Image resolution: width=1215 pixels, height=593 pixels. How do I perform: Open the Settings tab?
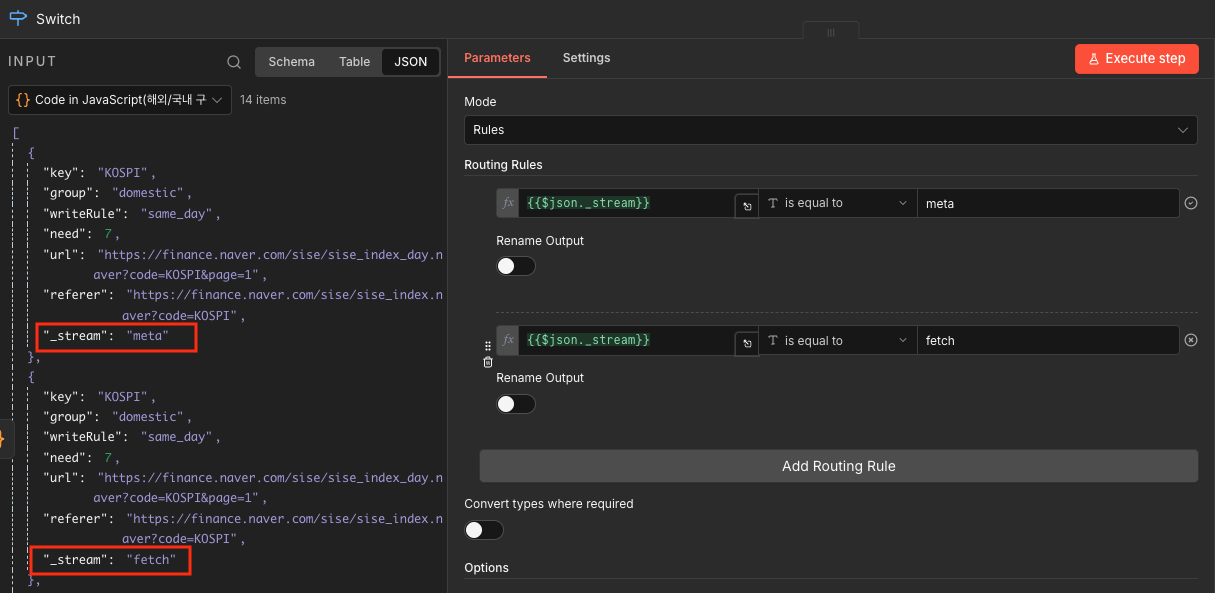(586, 58)
